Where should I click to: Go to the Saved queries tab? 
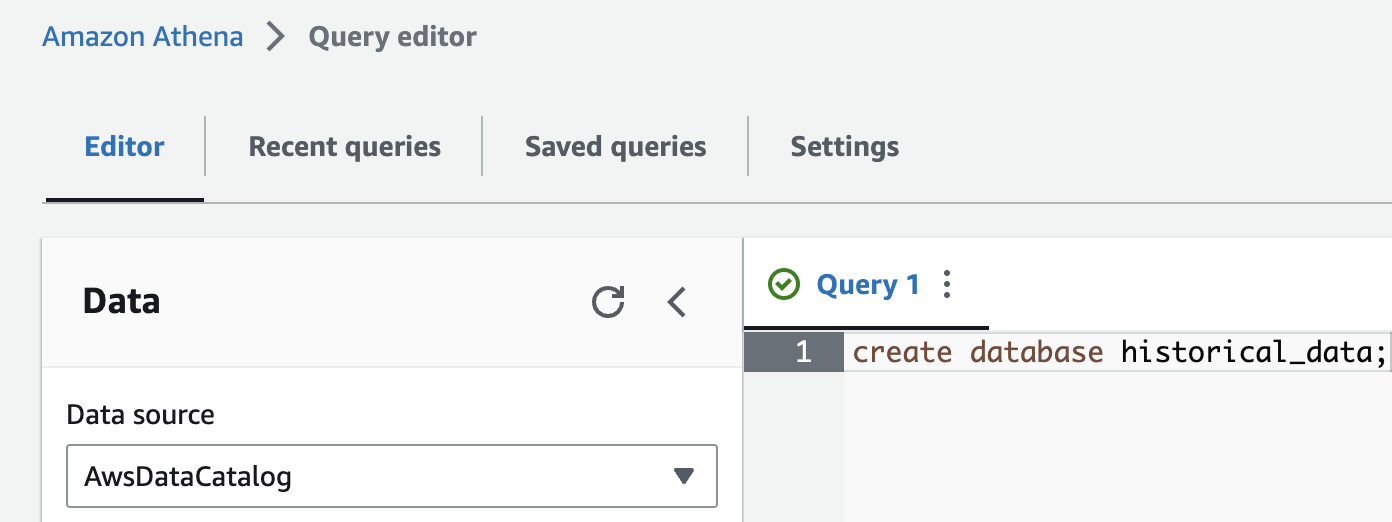coord(615,147)
